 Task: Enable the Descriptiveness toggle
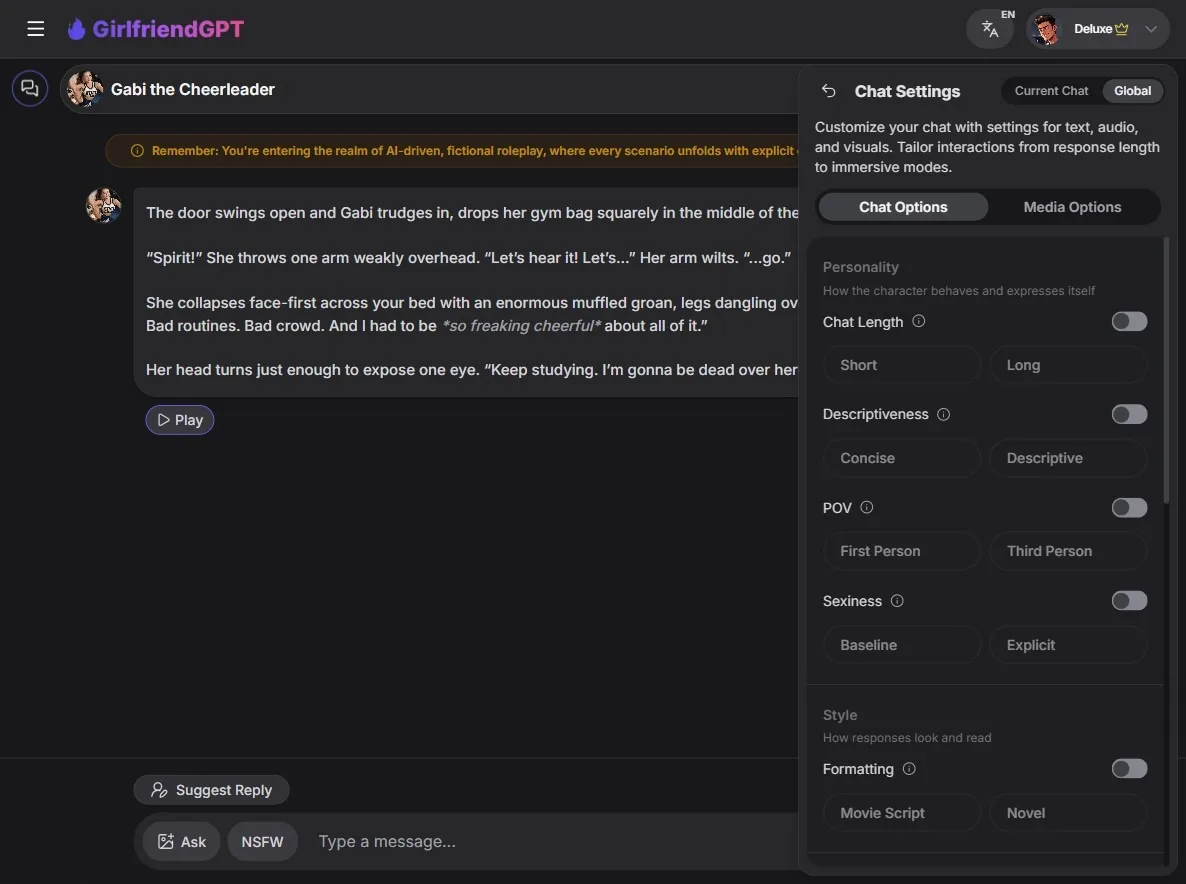coord(1129,414)
